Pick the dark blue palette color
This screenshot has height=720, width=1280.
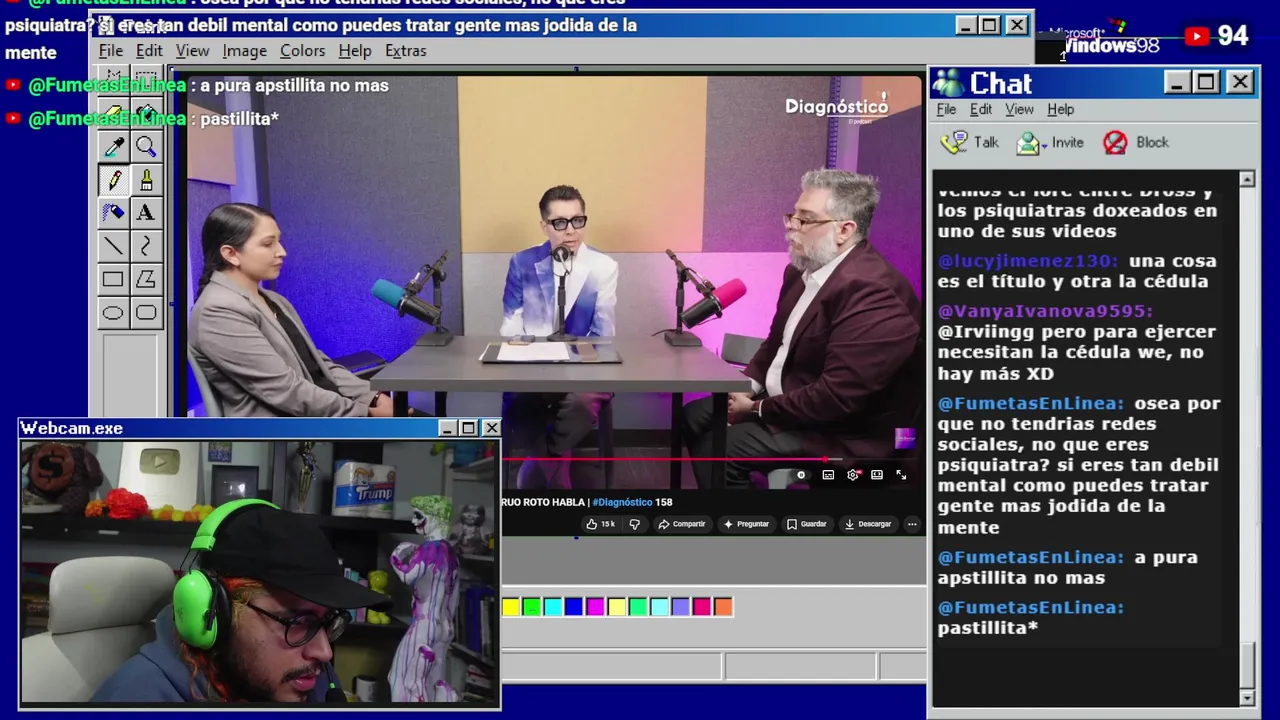pyautogui.click(x=574, y=606)
